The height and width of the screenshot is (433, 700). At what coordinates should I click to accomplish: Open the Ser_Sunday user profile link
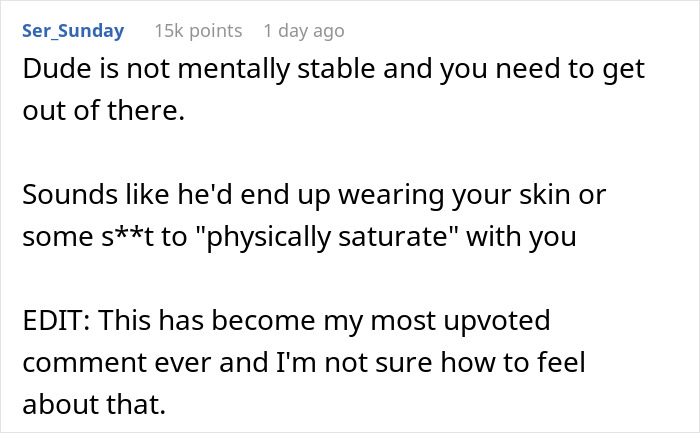72,31
